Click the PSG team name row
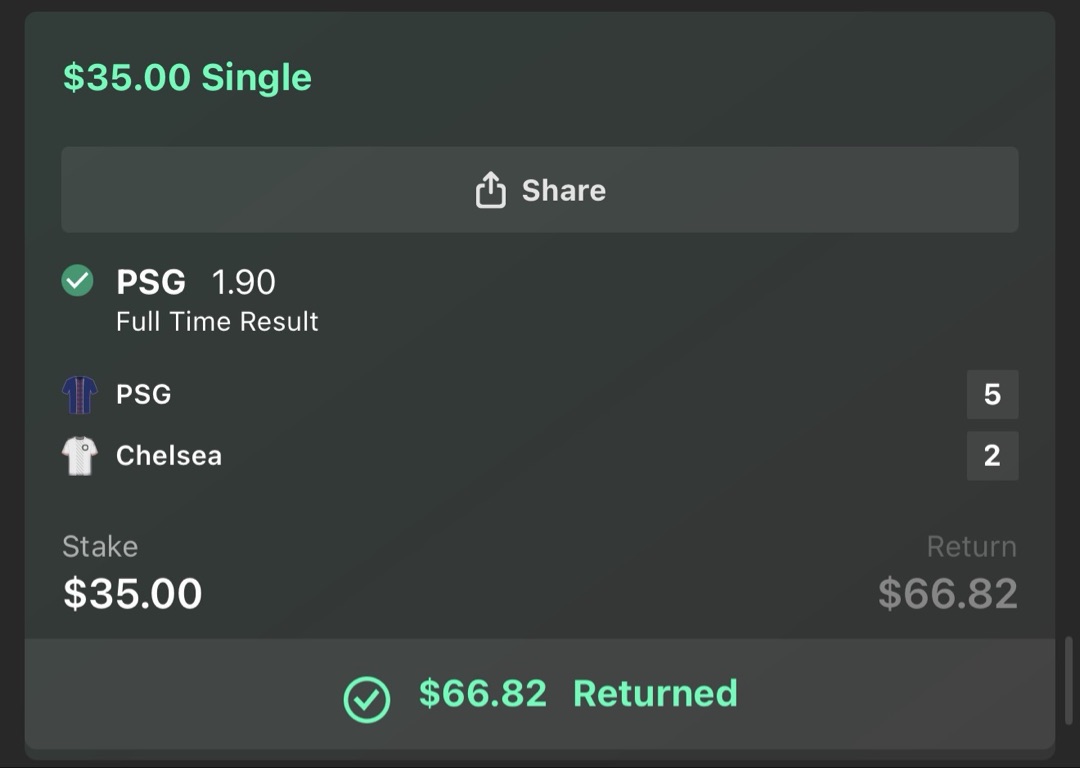 coord(144,395)
